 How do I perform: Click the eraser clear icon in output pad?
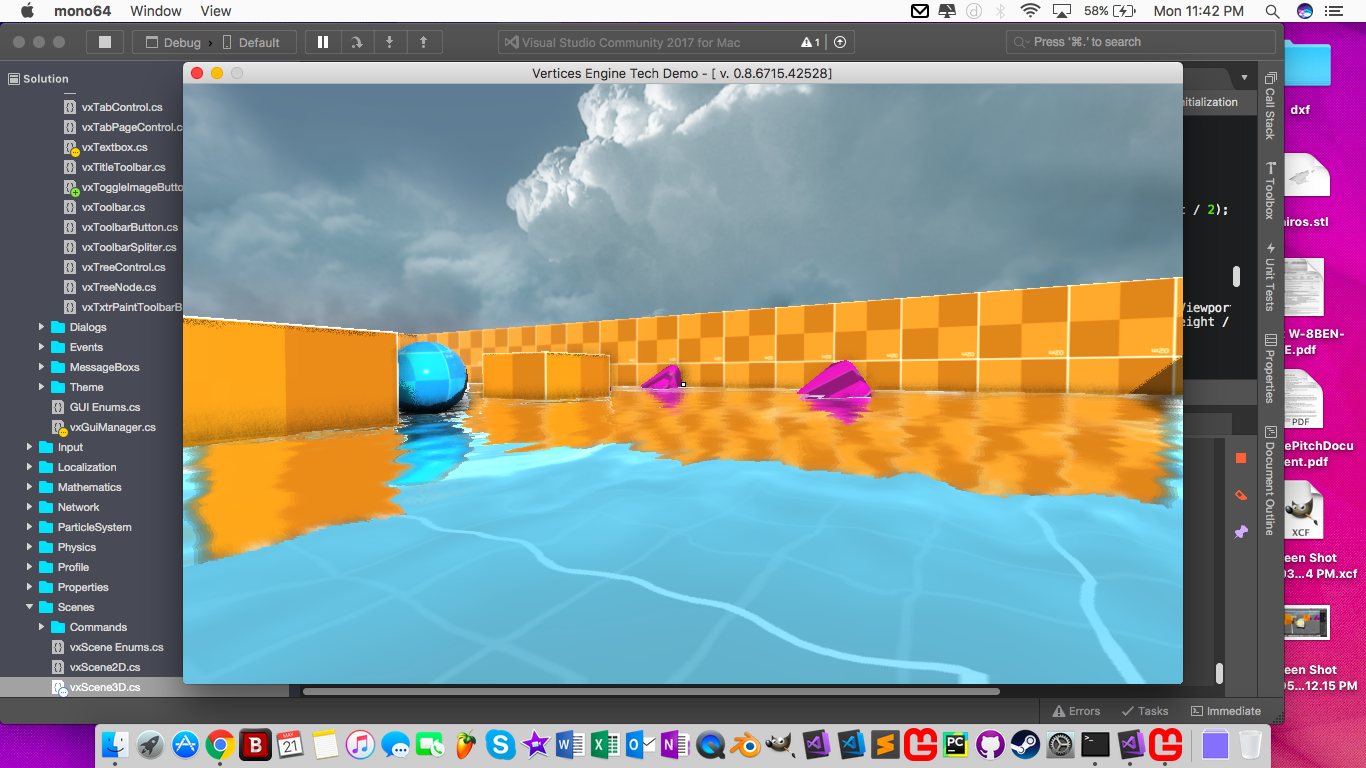(x=1241, y=495)
